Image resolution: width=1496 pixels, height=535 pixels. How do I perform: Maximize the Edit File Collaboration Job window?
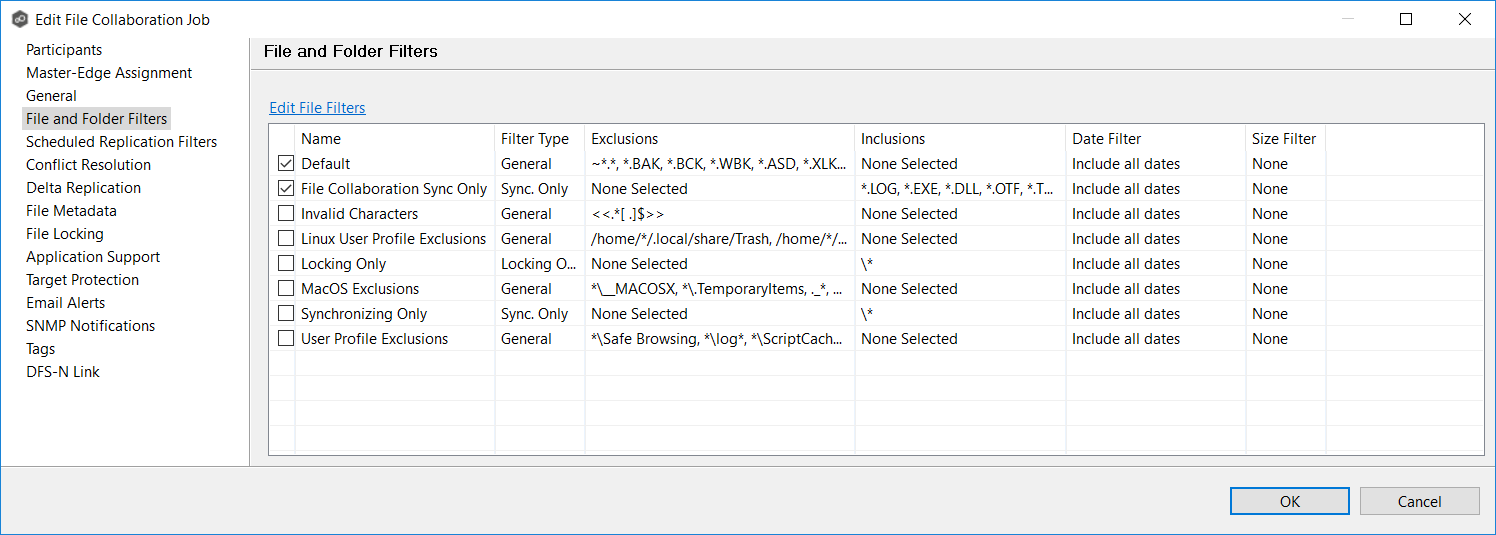pyautogui.click(x=1406, y=19)
